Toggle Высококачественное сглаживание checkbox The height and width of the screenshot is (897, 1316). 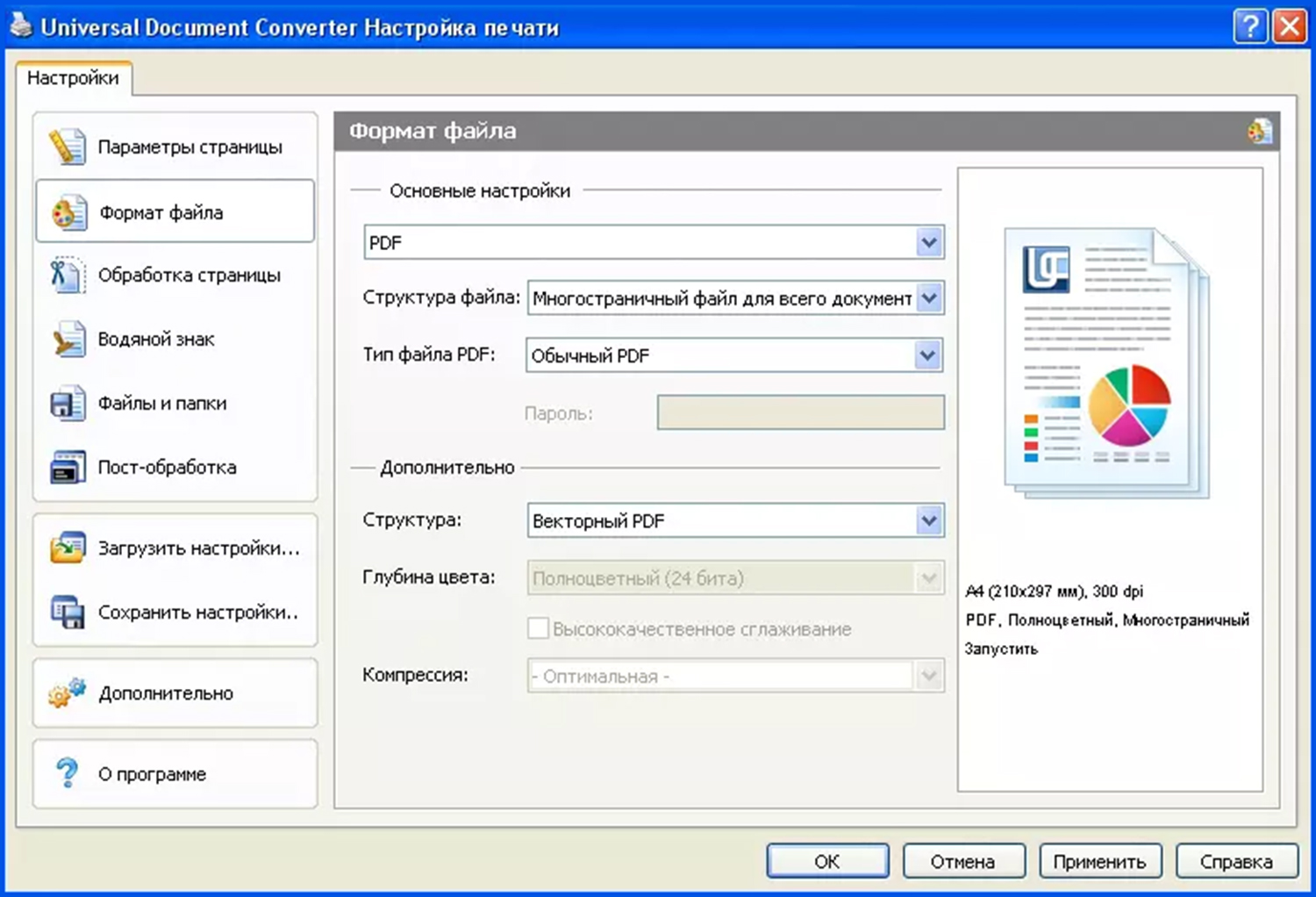(x=538, y=628)
